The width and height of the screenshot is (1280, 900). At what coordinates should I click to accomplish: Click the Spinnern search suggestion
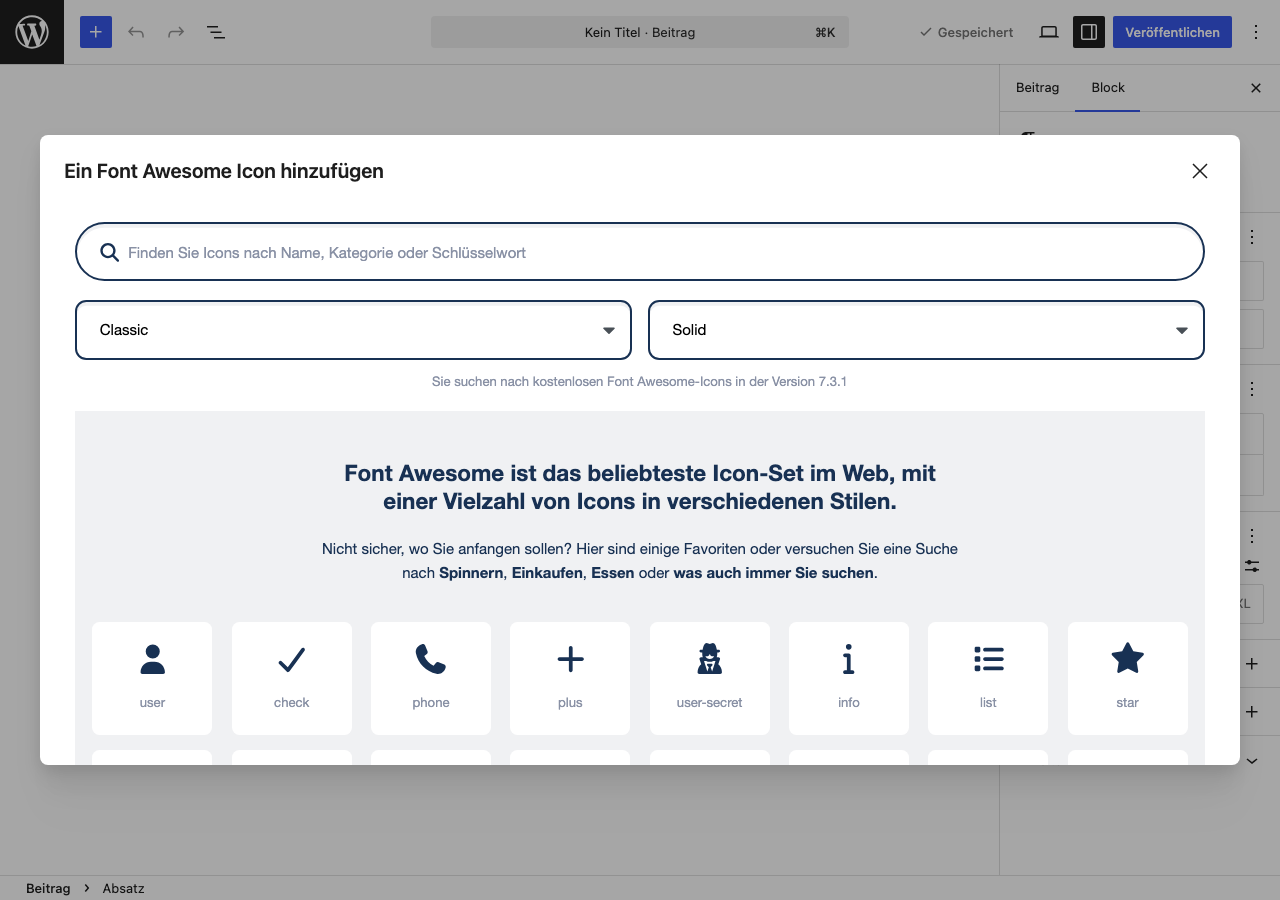473,573
